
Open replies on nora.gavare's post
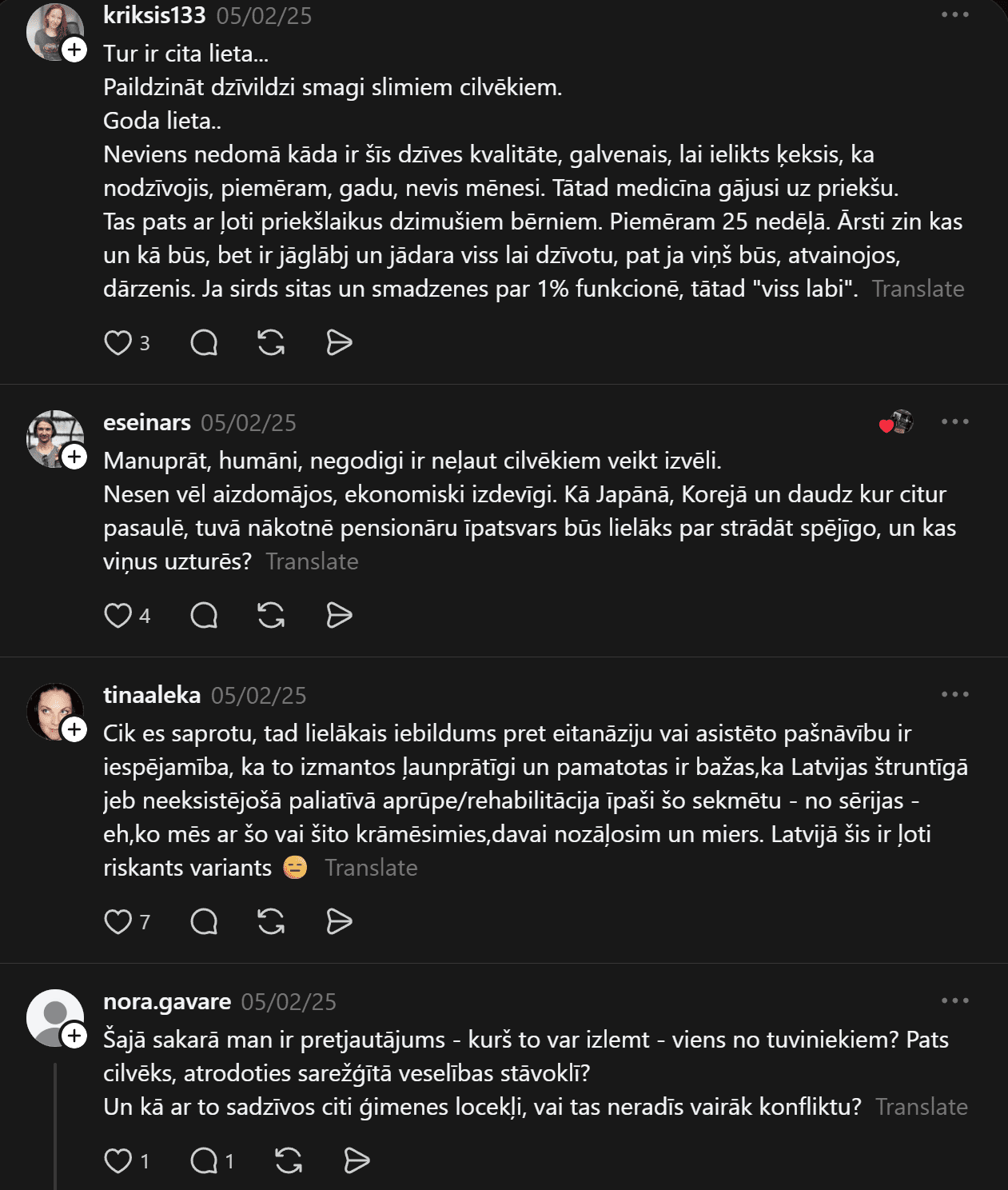204,1161
